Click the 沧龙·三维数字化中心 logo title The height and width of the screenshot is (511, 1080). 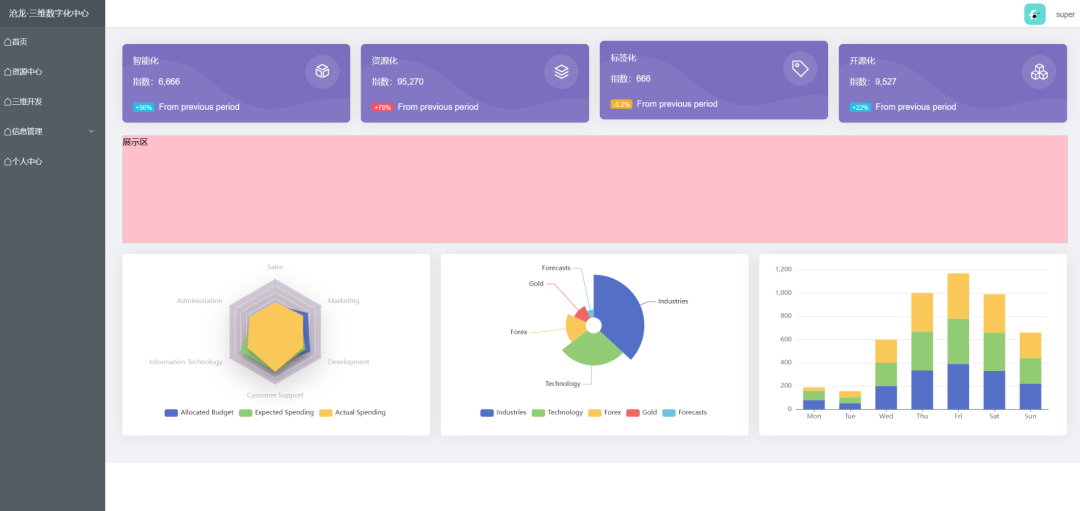[x=49, y=13]
